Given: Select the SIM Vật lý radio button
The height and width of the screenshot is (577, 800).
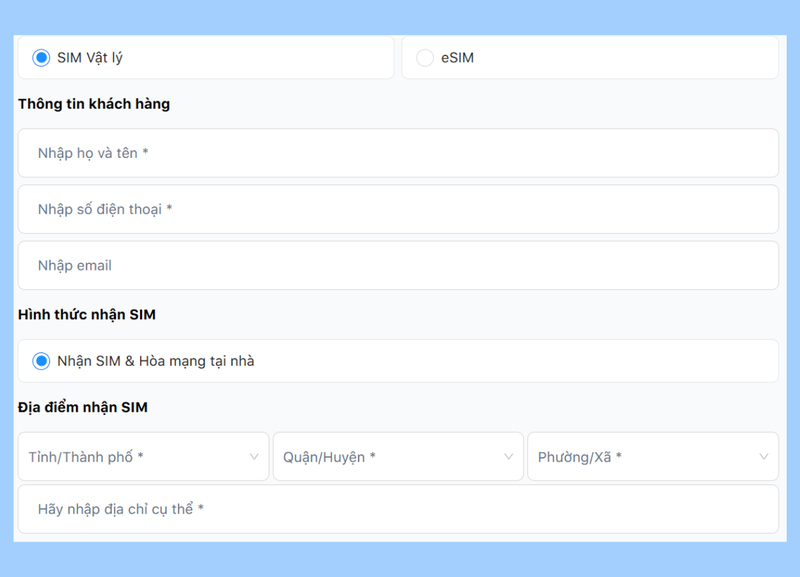Looking at the screenshot, I should (x=41, y=58).
